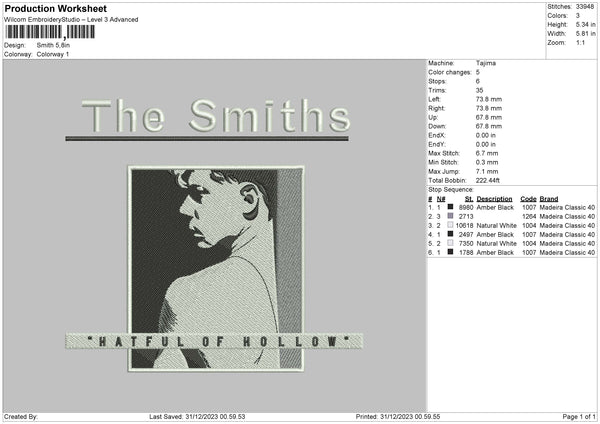Click the 'EndX:' label

point(437,135)
